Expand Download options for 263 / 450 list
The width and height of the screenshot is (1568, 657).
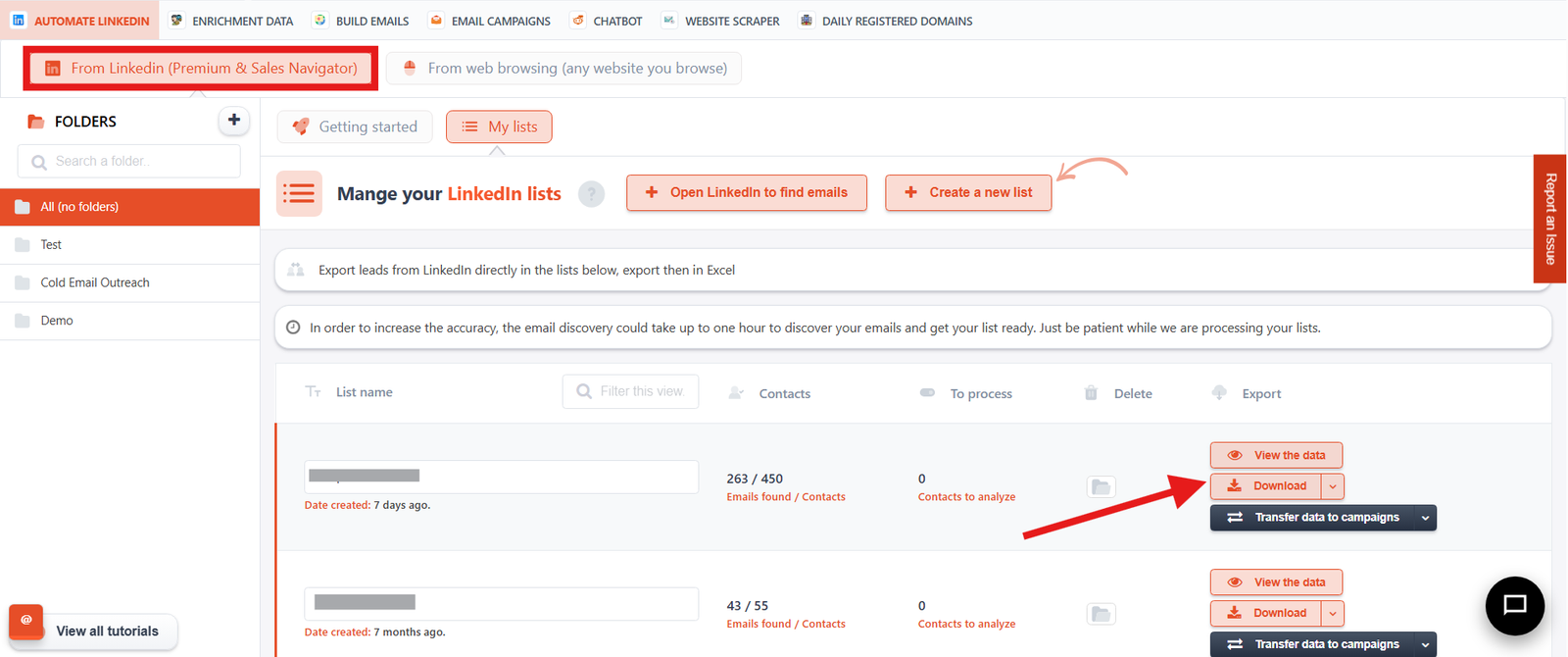(1333, 486)
